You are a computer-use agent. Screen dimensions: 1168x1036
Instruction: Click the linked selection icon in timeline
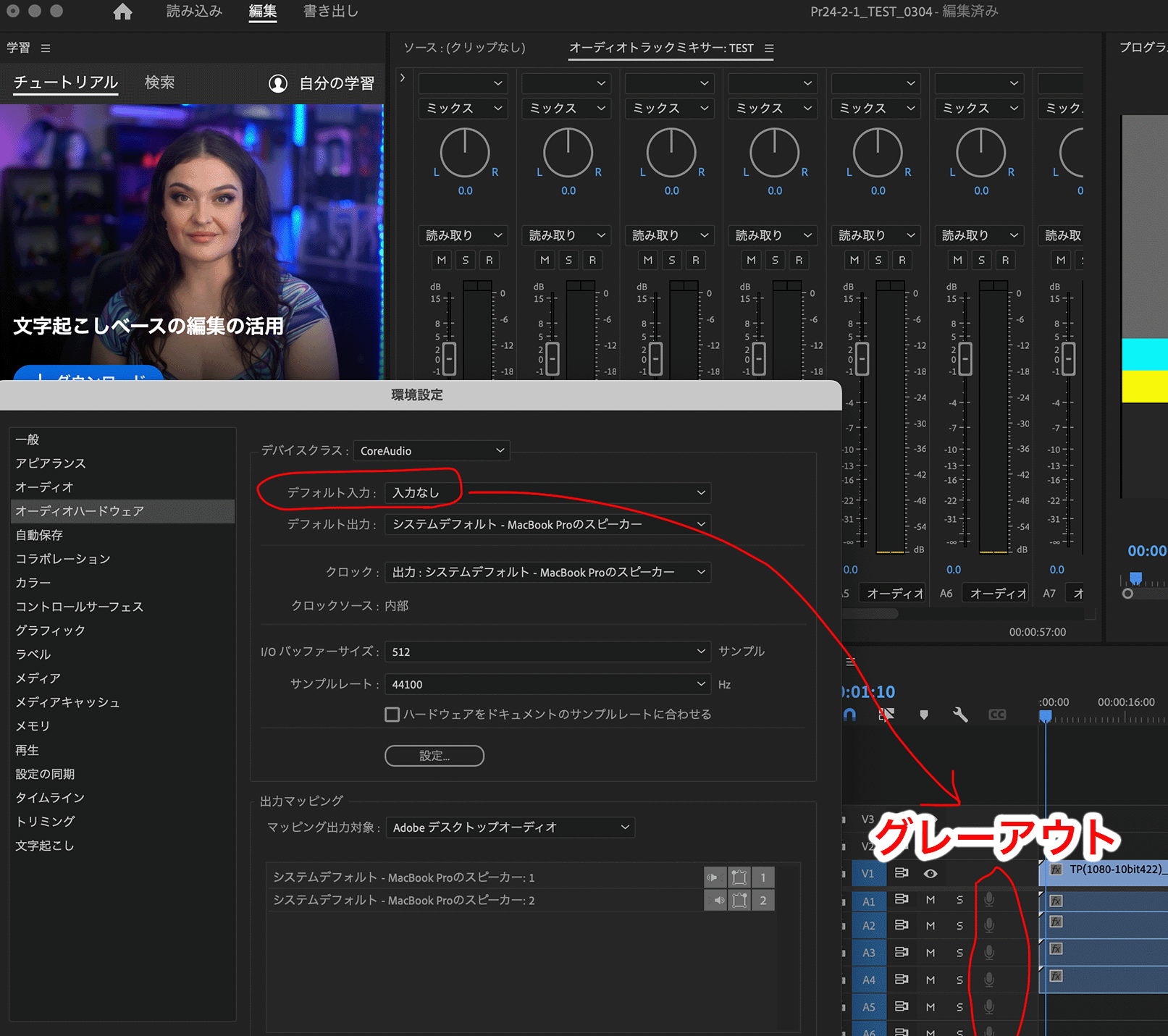coord(886,714)
